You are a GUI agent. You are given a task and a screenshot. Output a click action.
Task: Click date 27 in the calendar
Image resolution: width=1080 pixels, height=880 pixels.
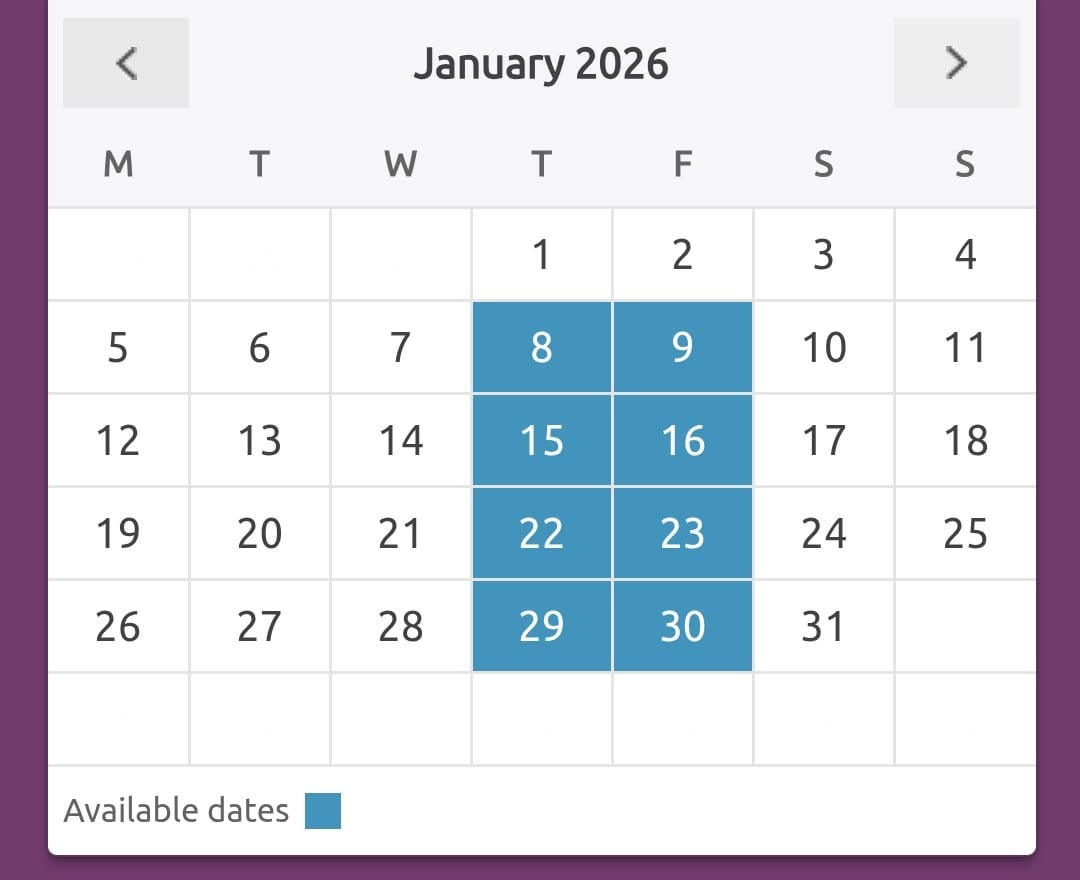(x=259, y=626)
